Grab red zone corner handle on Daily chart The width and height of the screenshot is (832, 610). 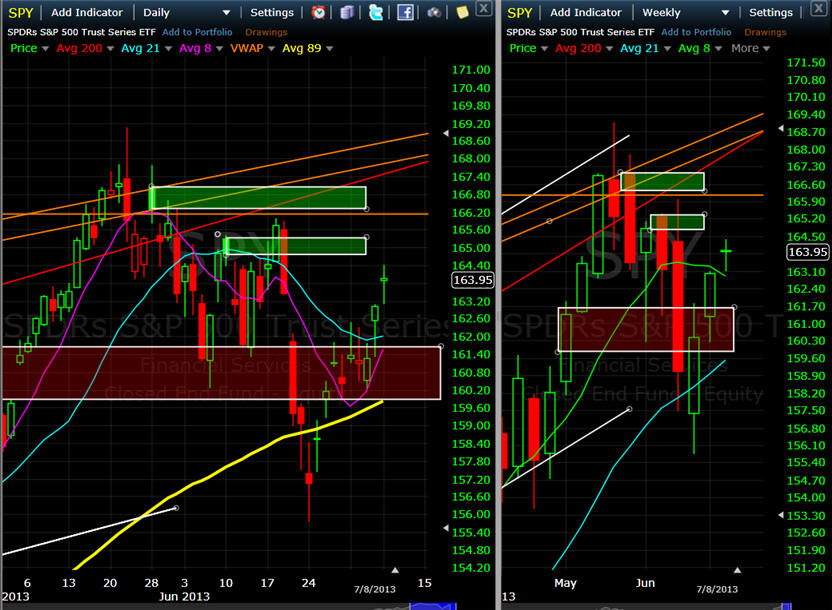(x=440, y=346)
